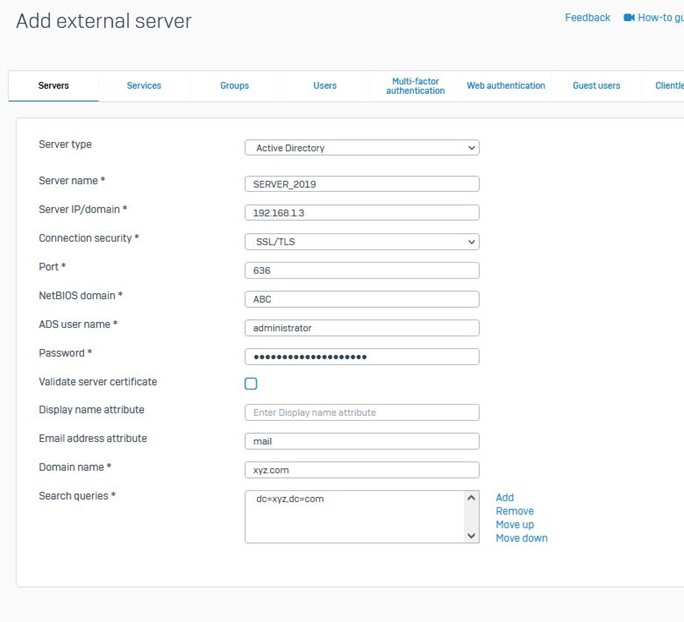Click Move up for search query
The height and width of the screenshot is (622, 684).
(514, 525)
